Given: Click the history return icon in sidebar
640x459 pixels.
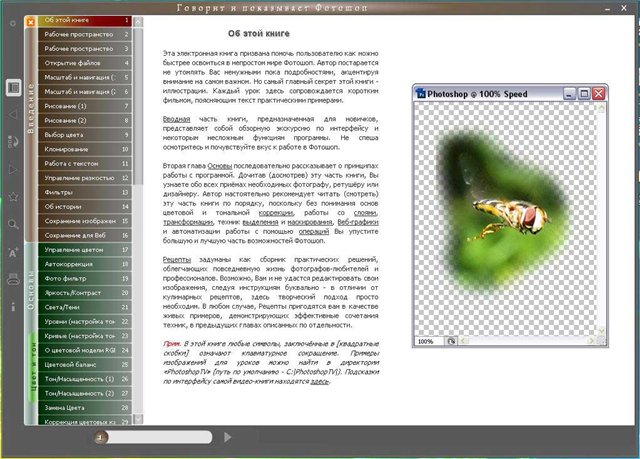Looking at the screenshot, I should 13,141.
